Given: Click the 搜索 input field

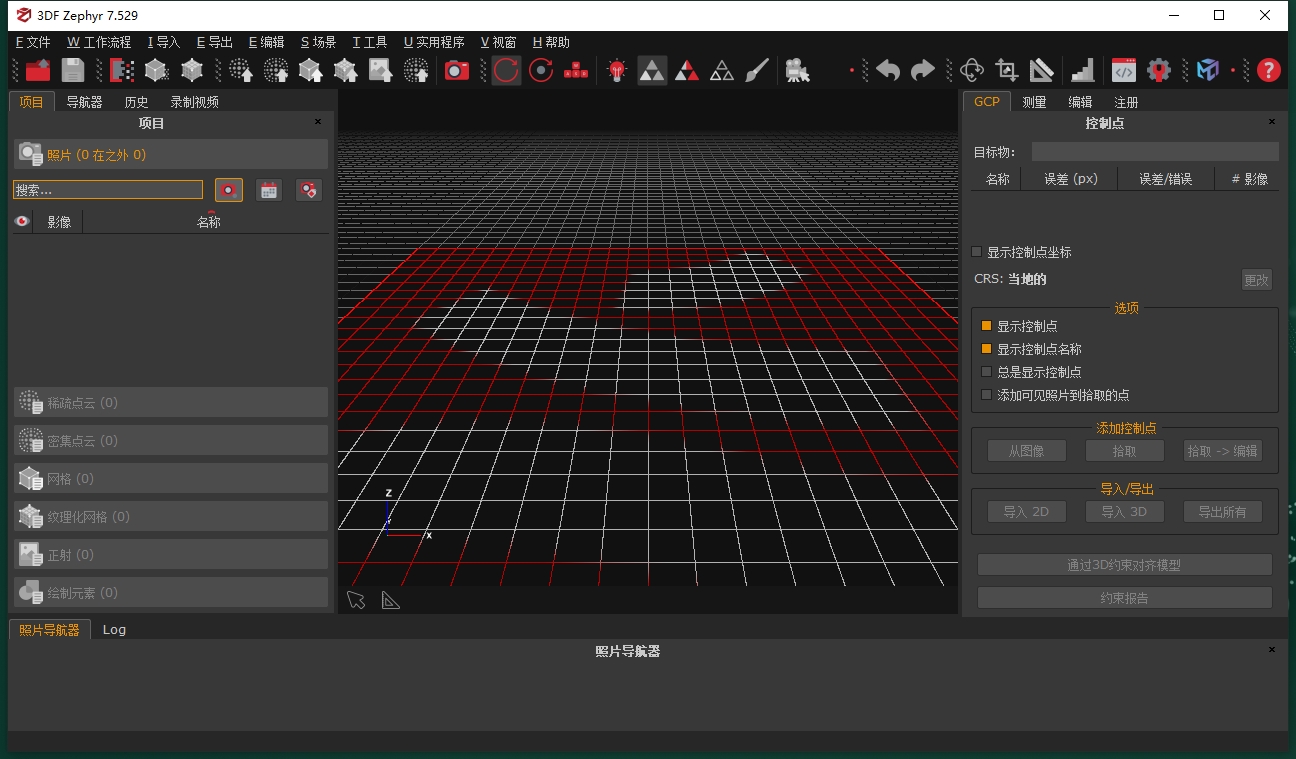Looking at the screenshot, I should point(108,190).
